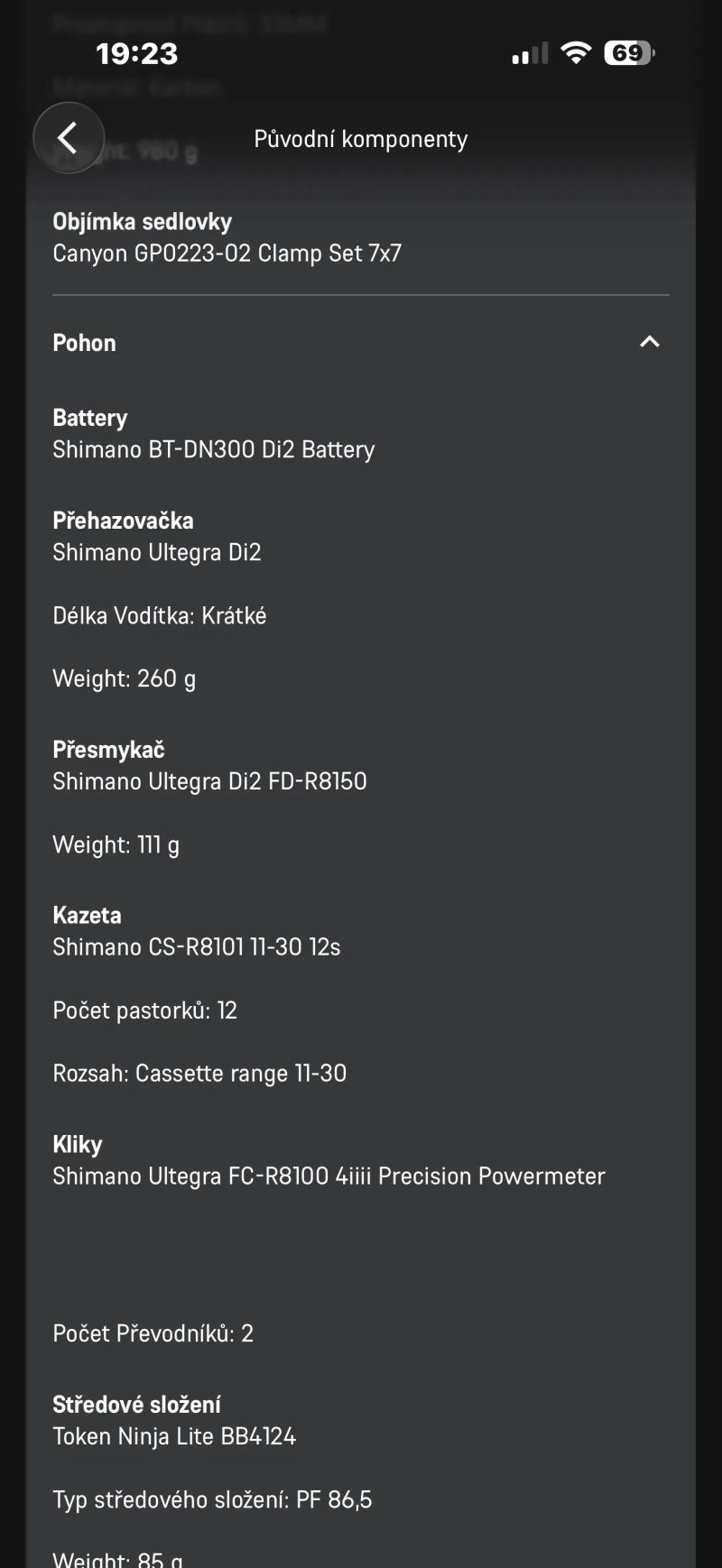Tap the cellular signal bars icon
The image size is (722, 1568).
pos(530,54)
